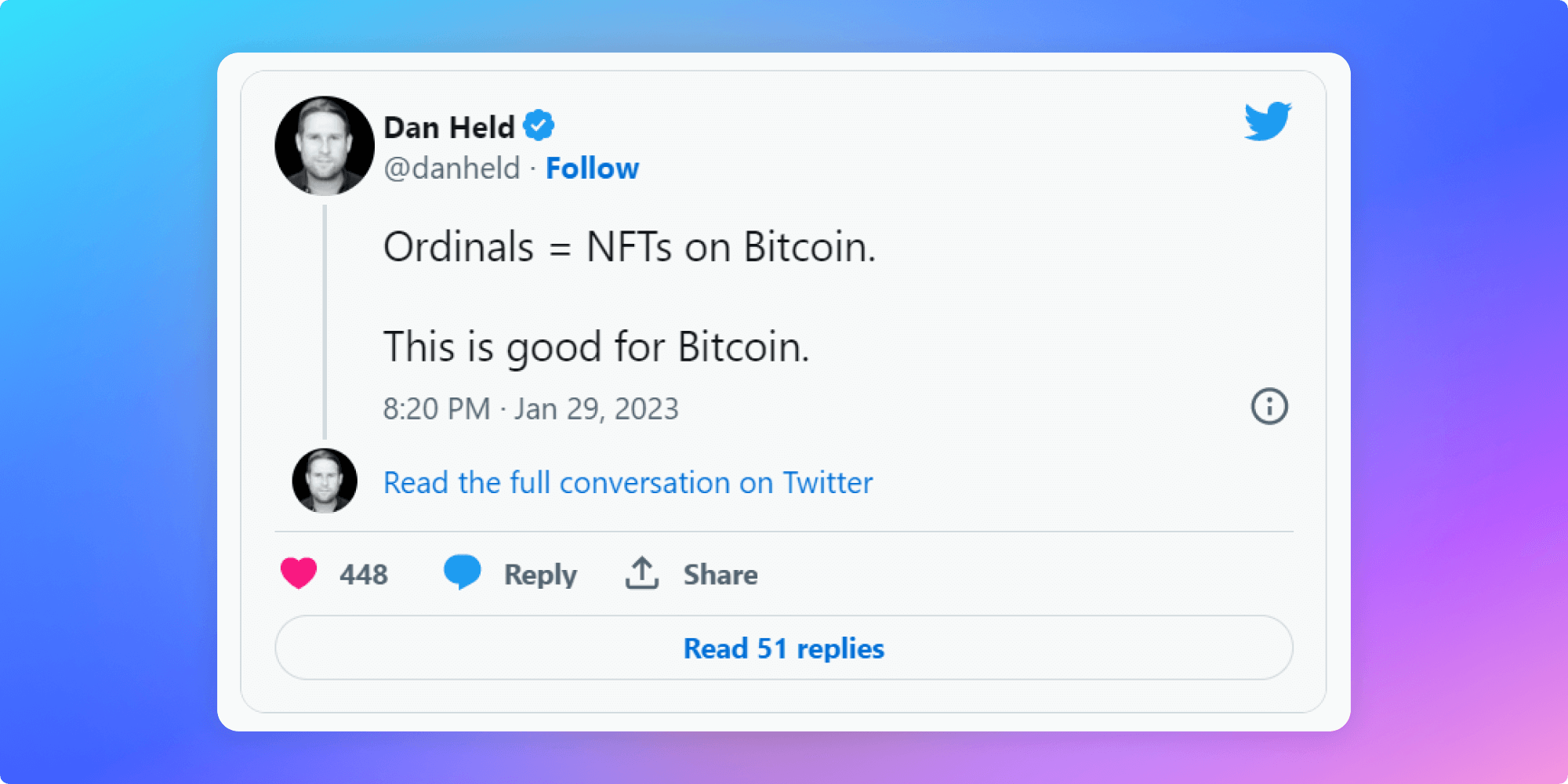This screenshot has width=1568, height=784.
Task: Open Read 51 replies
Action: click(x=783, y=648)
